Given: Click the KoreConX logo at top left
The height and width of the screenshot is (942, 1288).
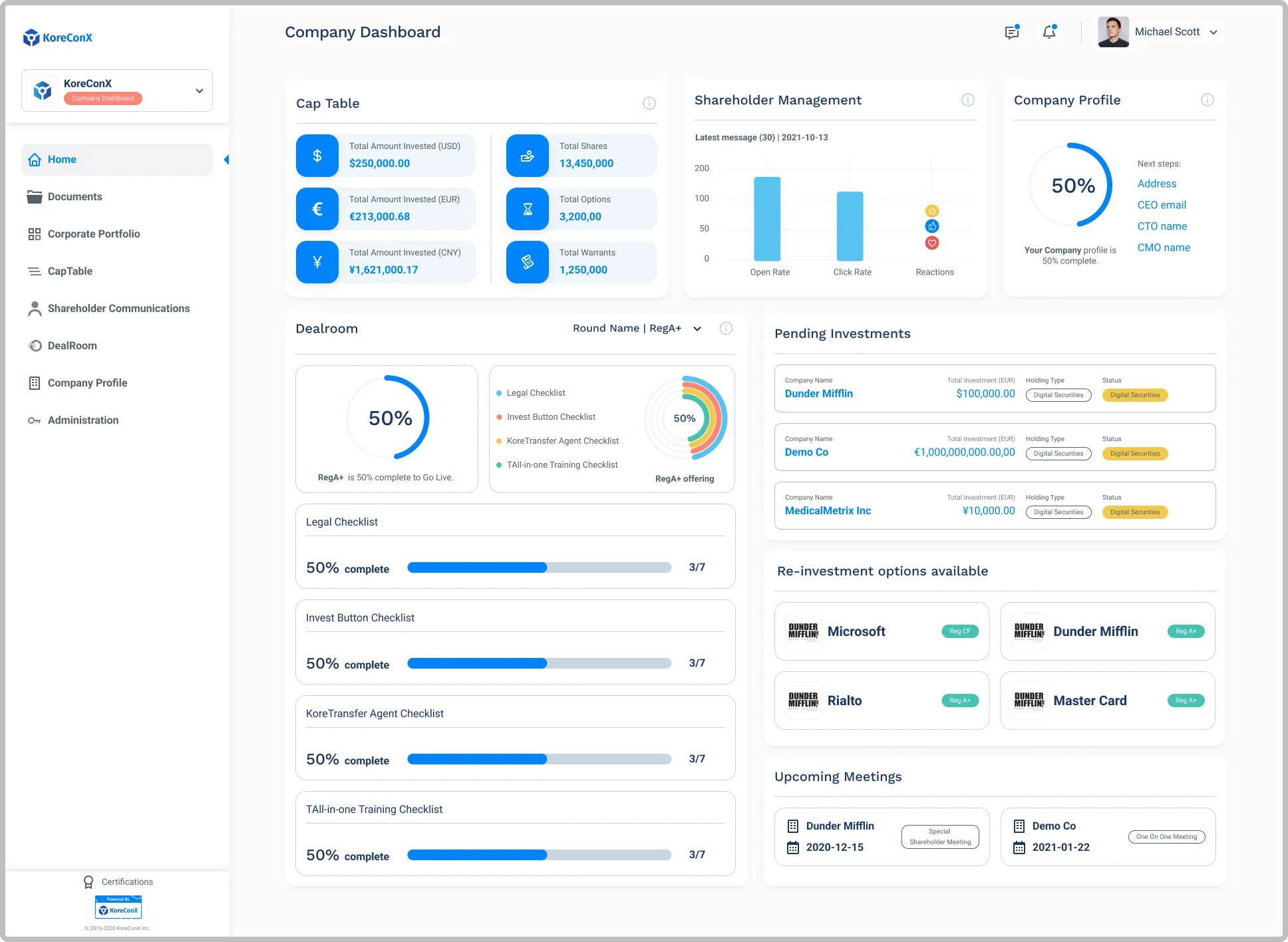Looking at the screenshot, I should tap(58, 37).
